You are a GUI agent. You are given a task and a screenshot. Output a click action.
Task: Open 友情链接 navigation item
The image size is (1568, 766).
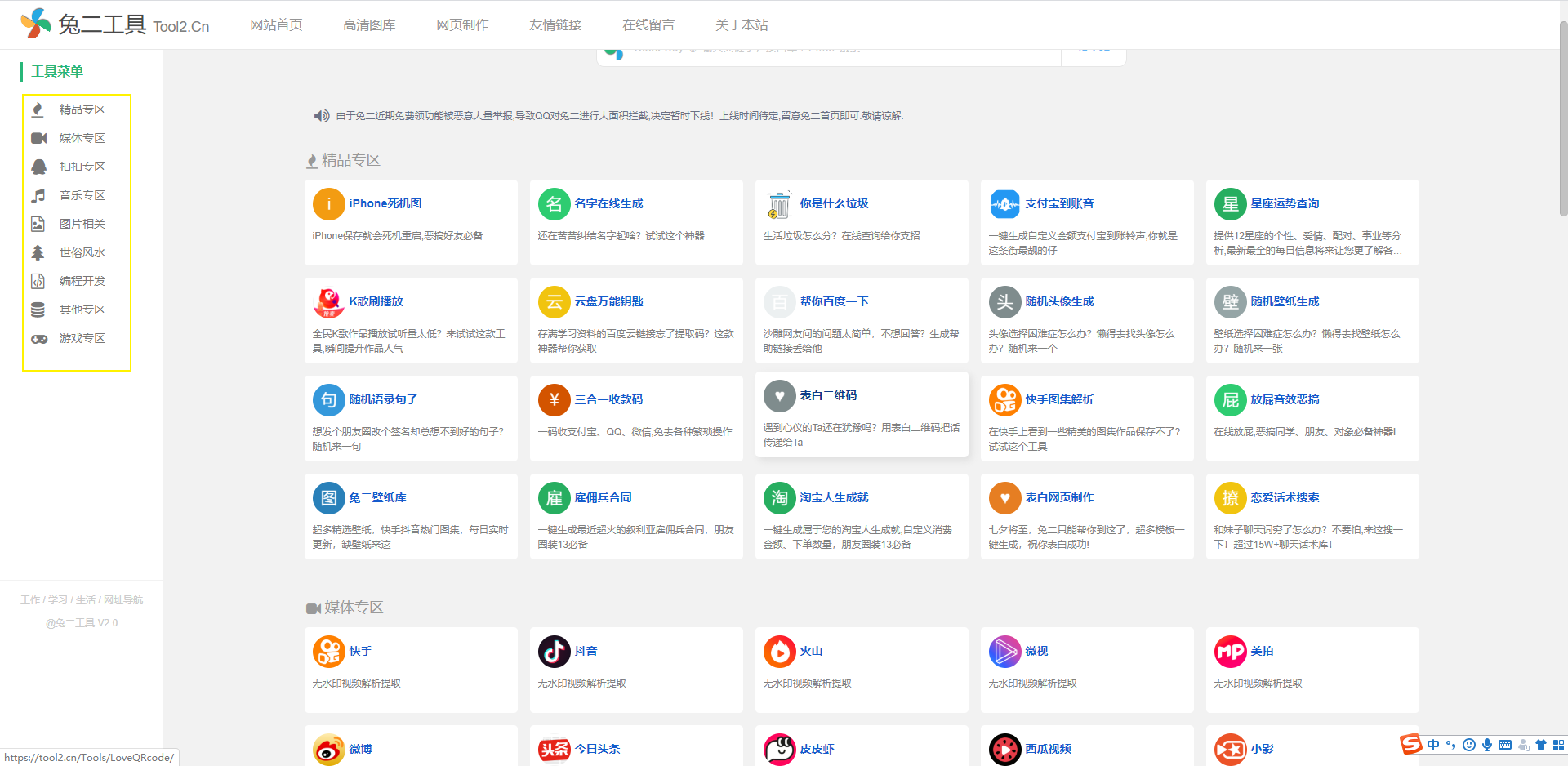[555, 25]
